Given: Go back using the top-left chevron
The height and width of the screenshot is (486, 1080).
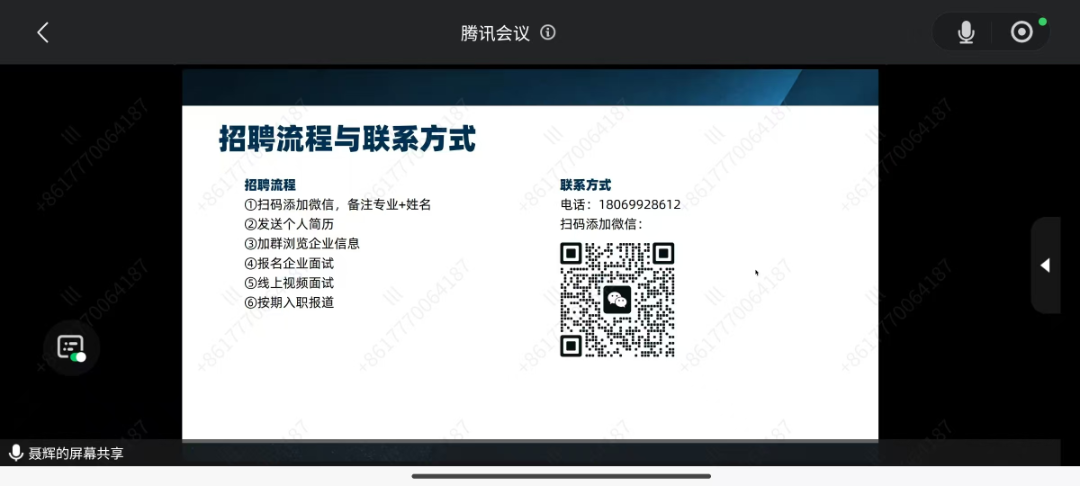Looking at the screenshot, I should pos(42,32).
